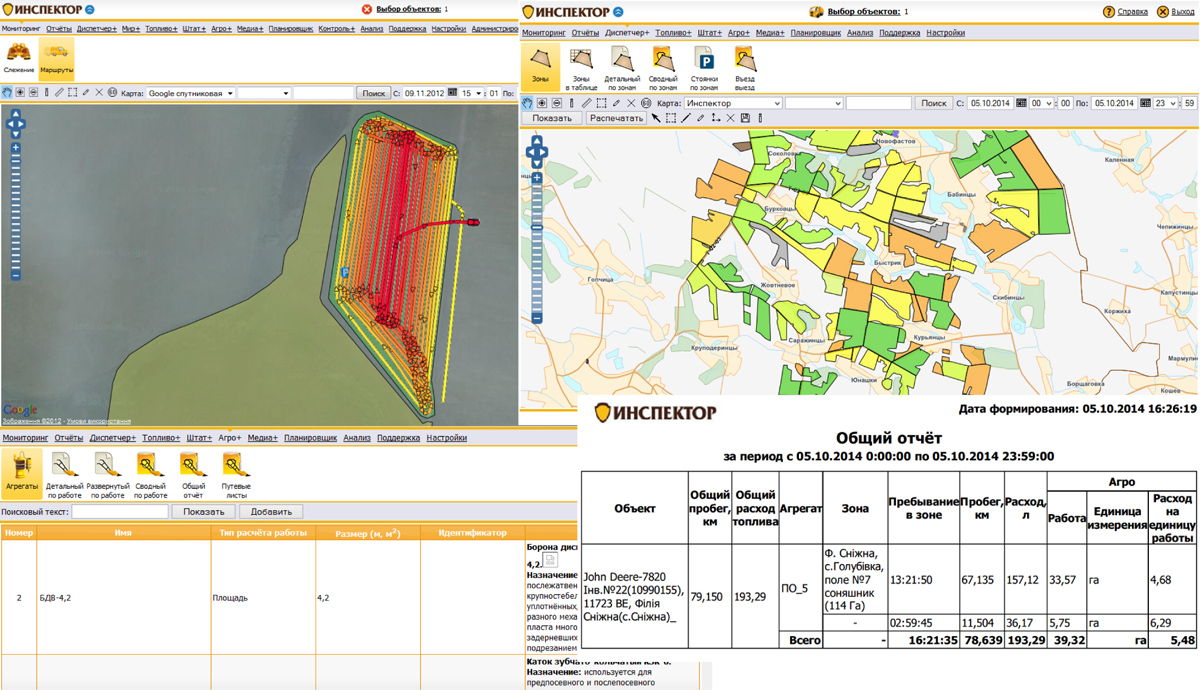
Task: Open empty dropdown next to Google спутниковая
Action: pos(264,93)
